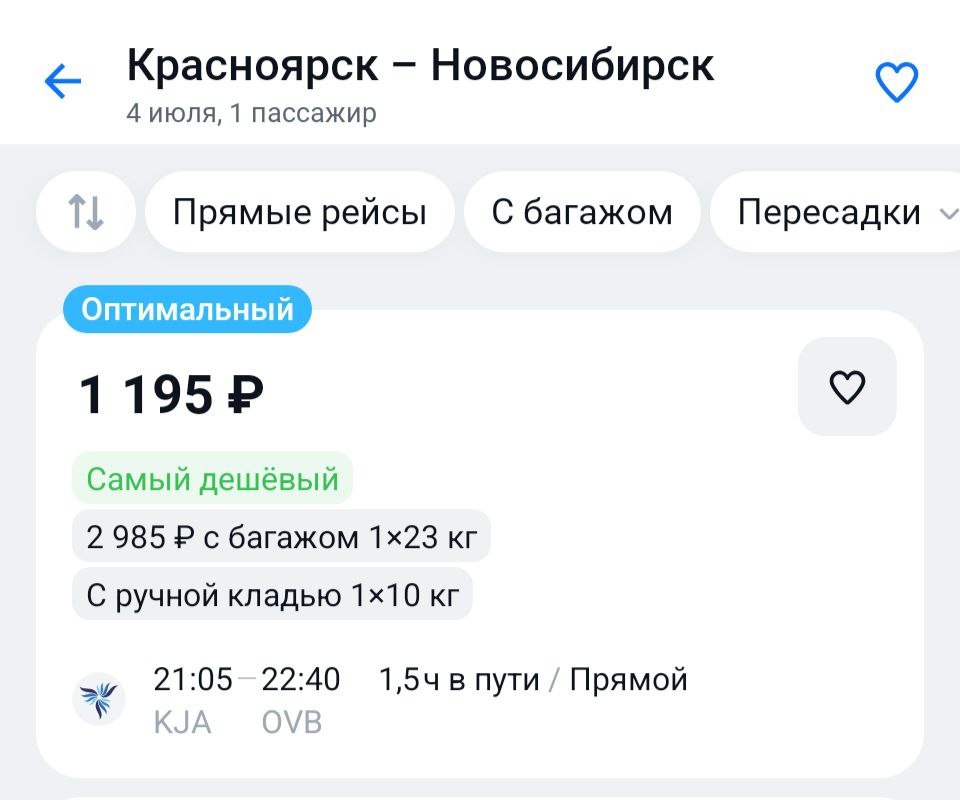Enable the С багажом filter
Screen dimensions: 960x800
582,212
